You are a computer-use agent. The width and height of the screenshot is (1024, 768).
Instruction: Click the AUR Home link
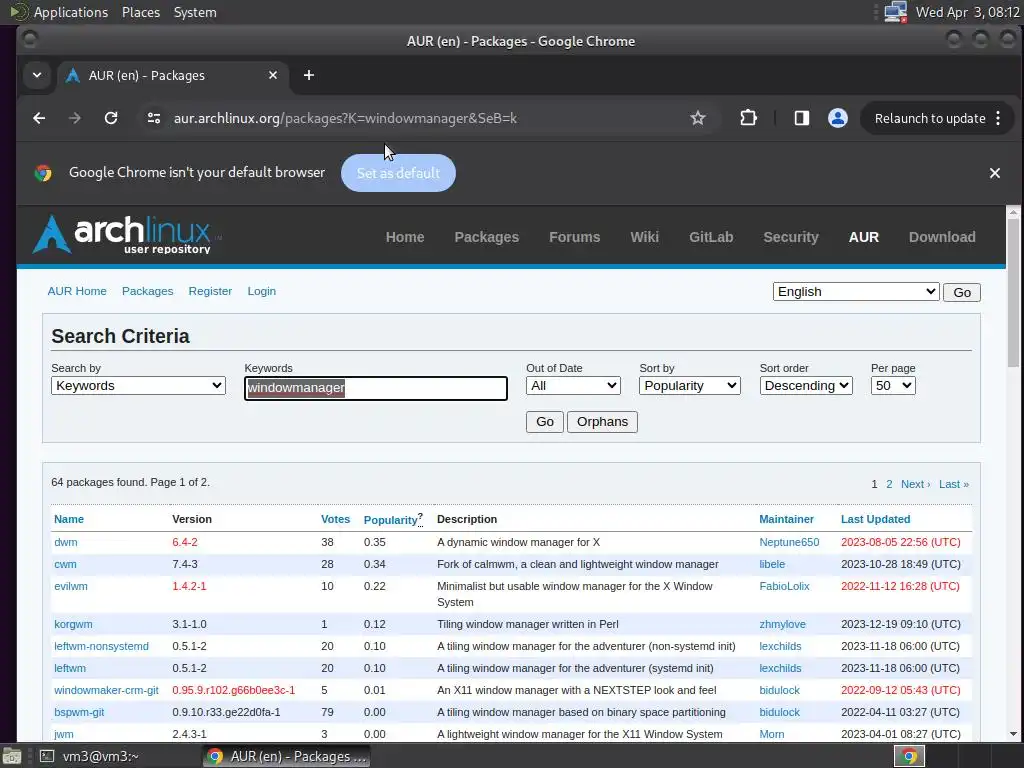(x=77, y=291)
